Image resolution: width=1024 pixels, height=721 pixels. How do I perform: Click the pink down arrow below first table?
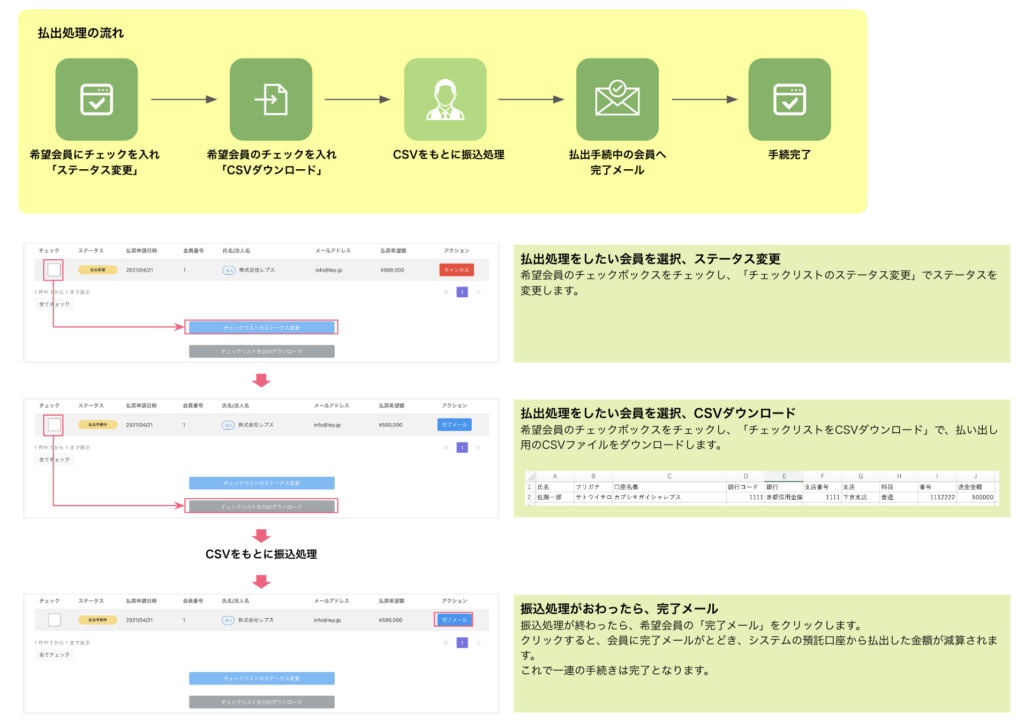pos(261,381)
